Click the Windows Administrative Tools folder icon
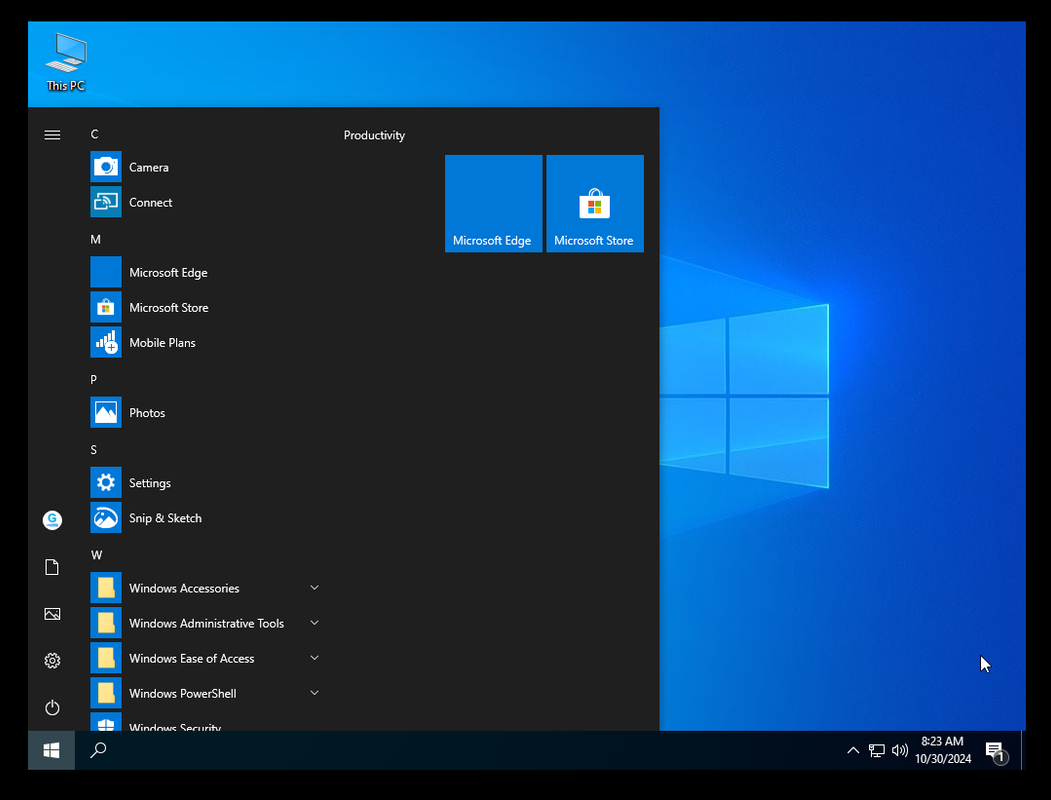 106,622
